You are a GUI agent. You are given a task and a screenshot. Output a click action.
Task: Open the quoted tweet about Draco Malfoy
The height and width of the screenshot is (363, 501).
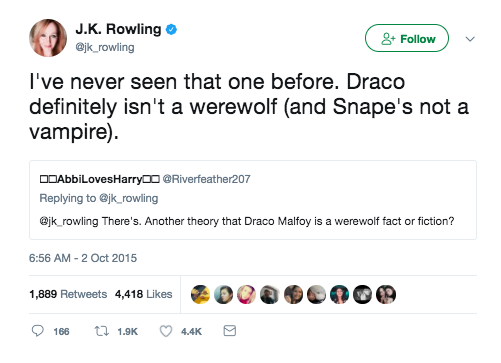[x=253, y=200]
